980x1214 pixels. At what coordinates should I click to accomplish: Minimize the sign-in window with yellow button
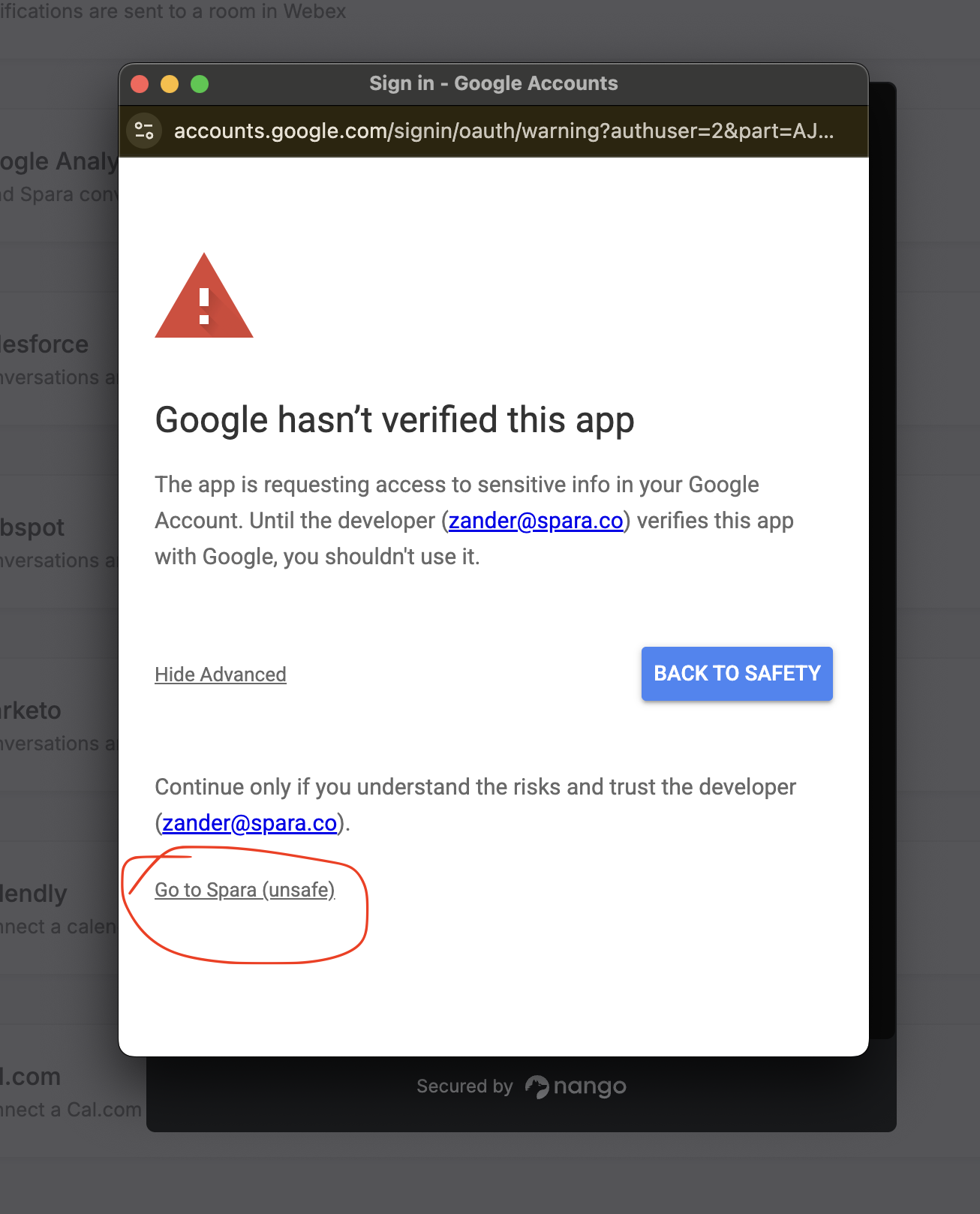(x=170, y=84)
